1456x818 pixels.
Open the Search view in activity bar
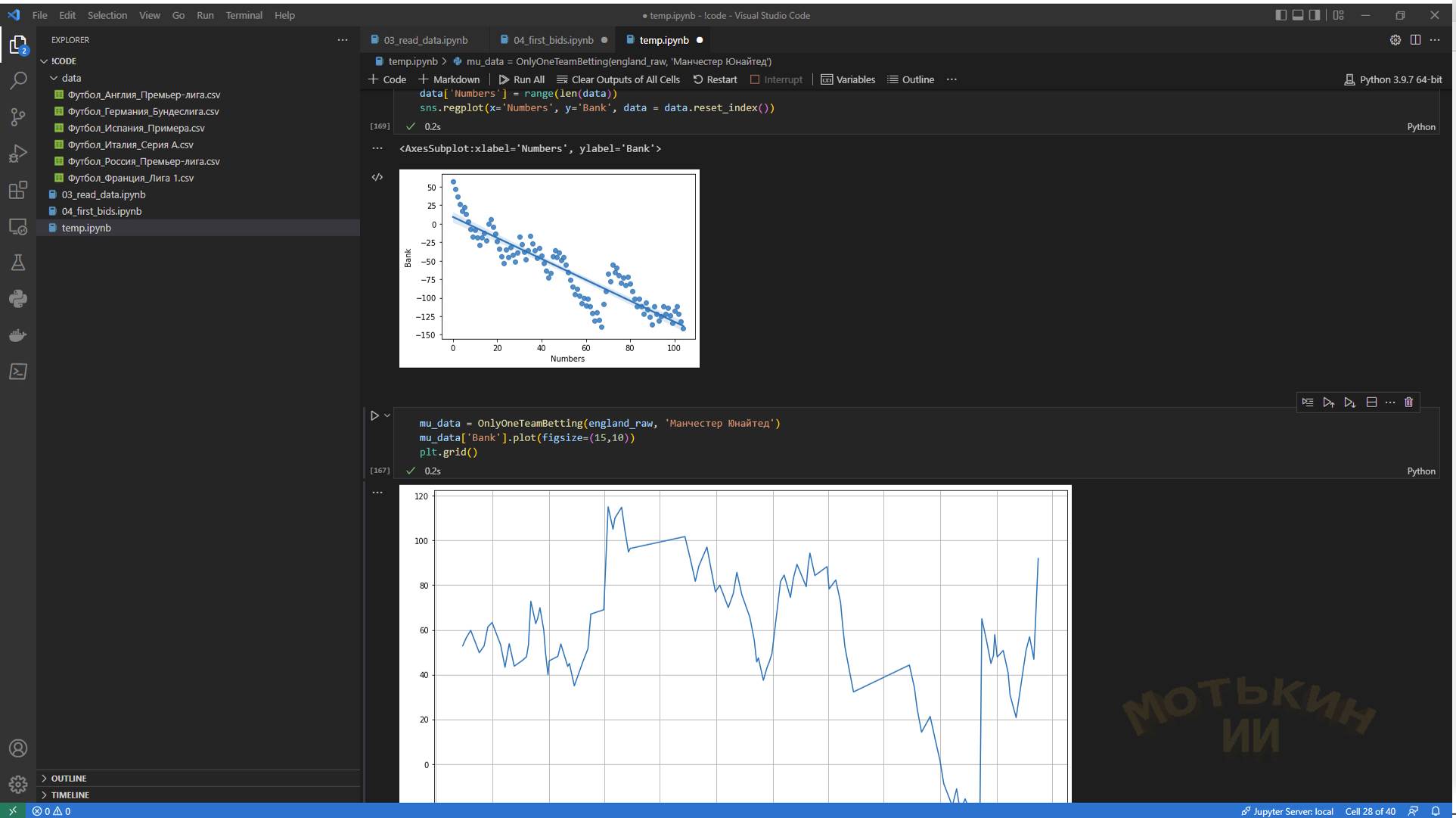[x=18, y=81]
